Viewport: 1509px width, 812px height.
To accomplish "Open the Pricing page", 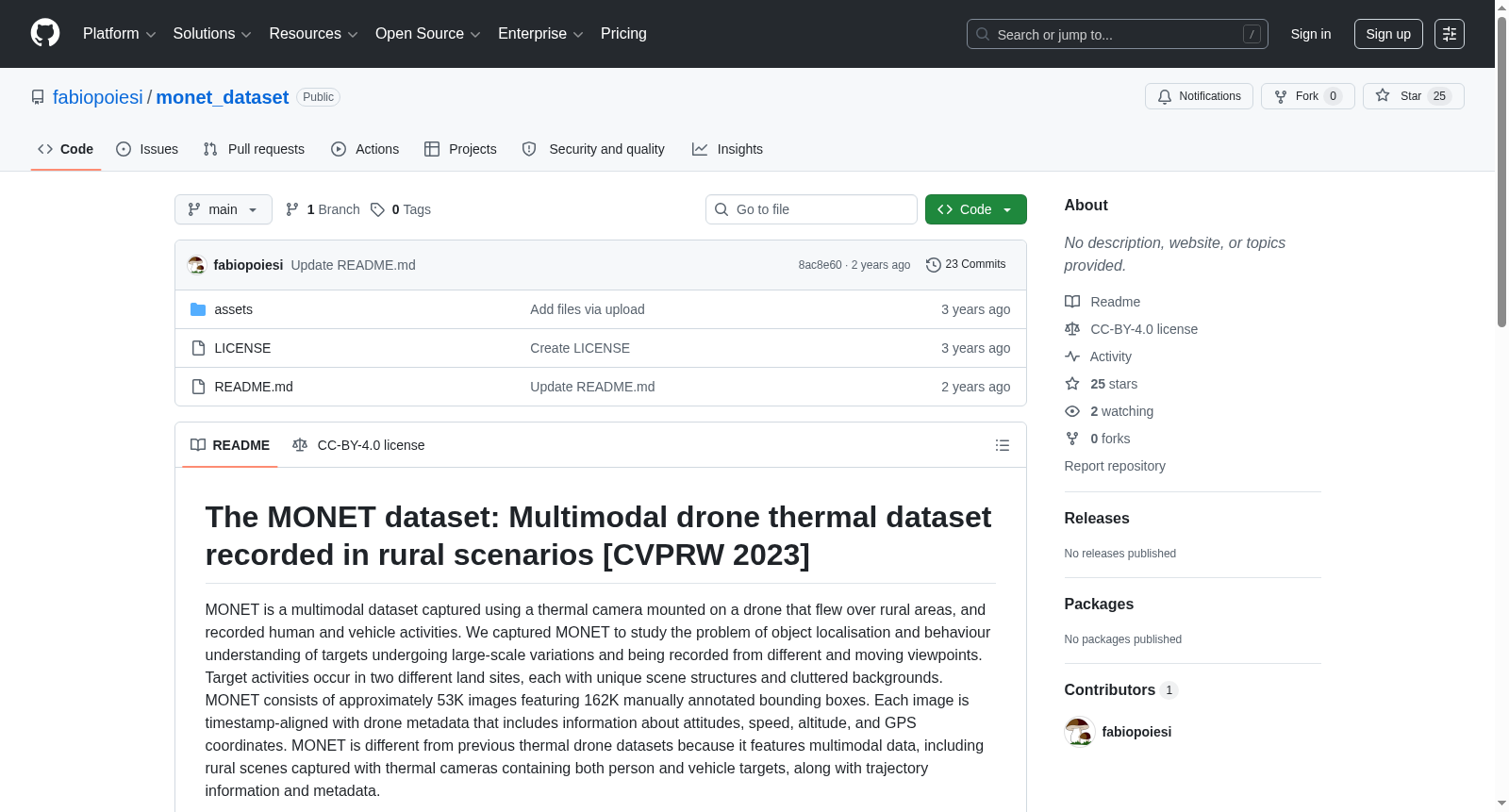I will (623, 34).
